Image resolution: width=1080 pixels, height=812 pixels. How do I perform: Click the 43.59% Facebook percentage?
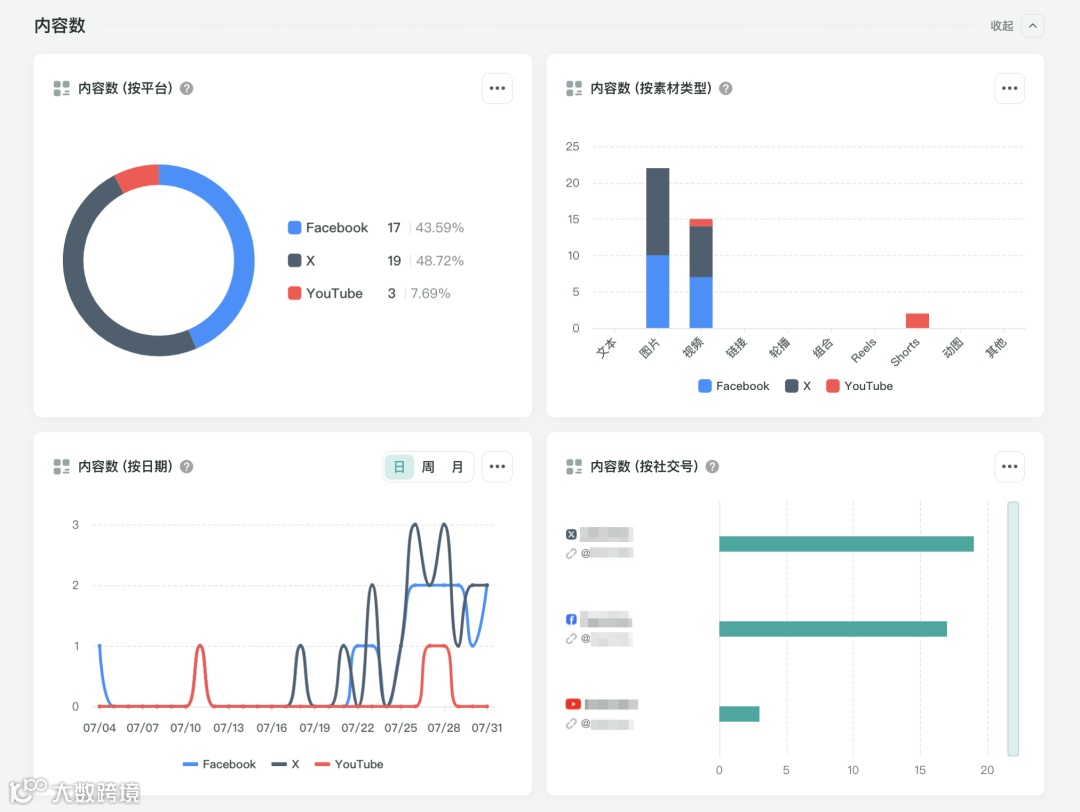pos(439,228)
